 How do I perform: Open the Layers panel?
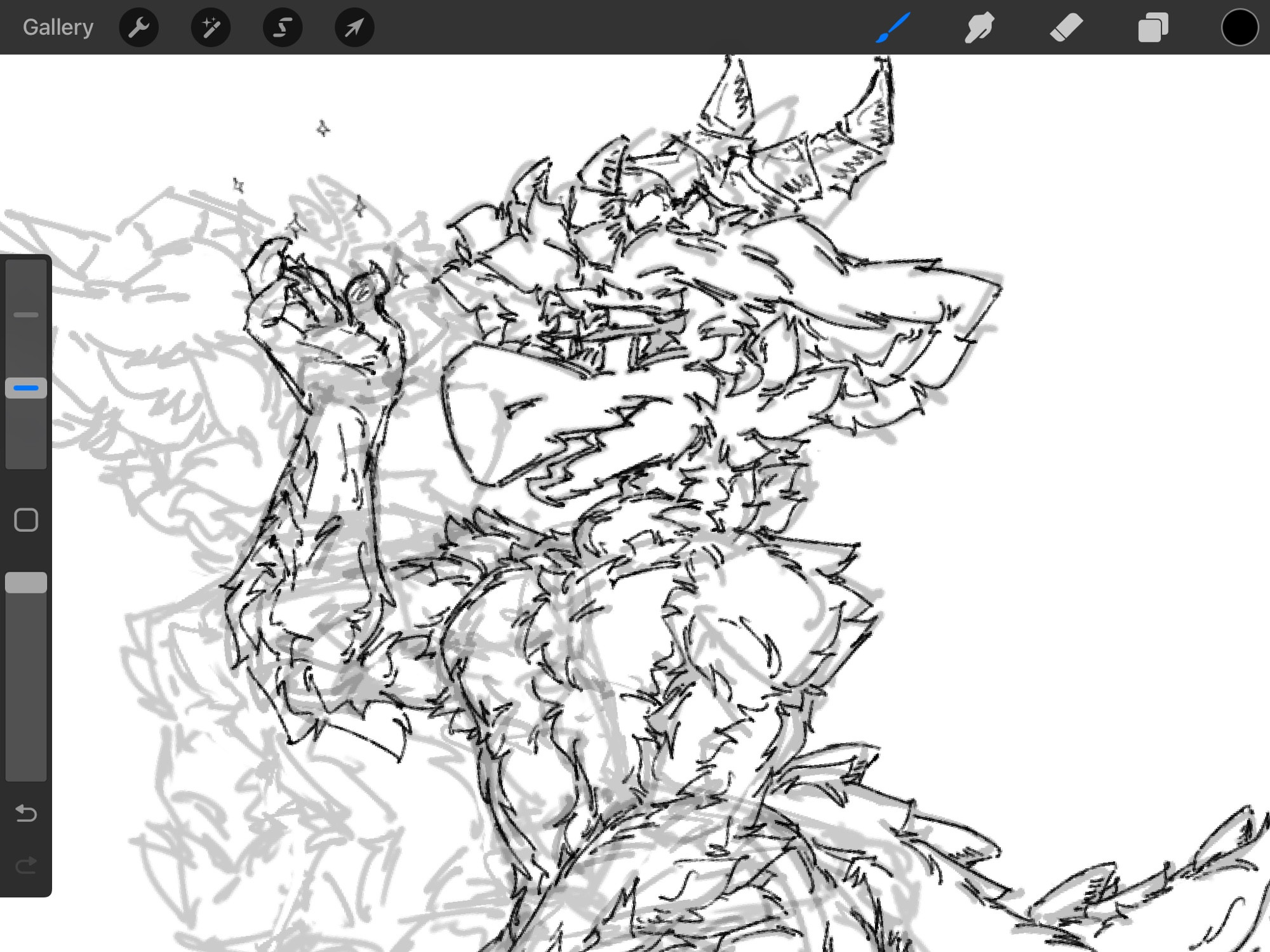coord(1153,27)
